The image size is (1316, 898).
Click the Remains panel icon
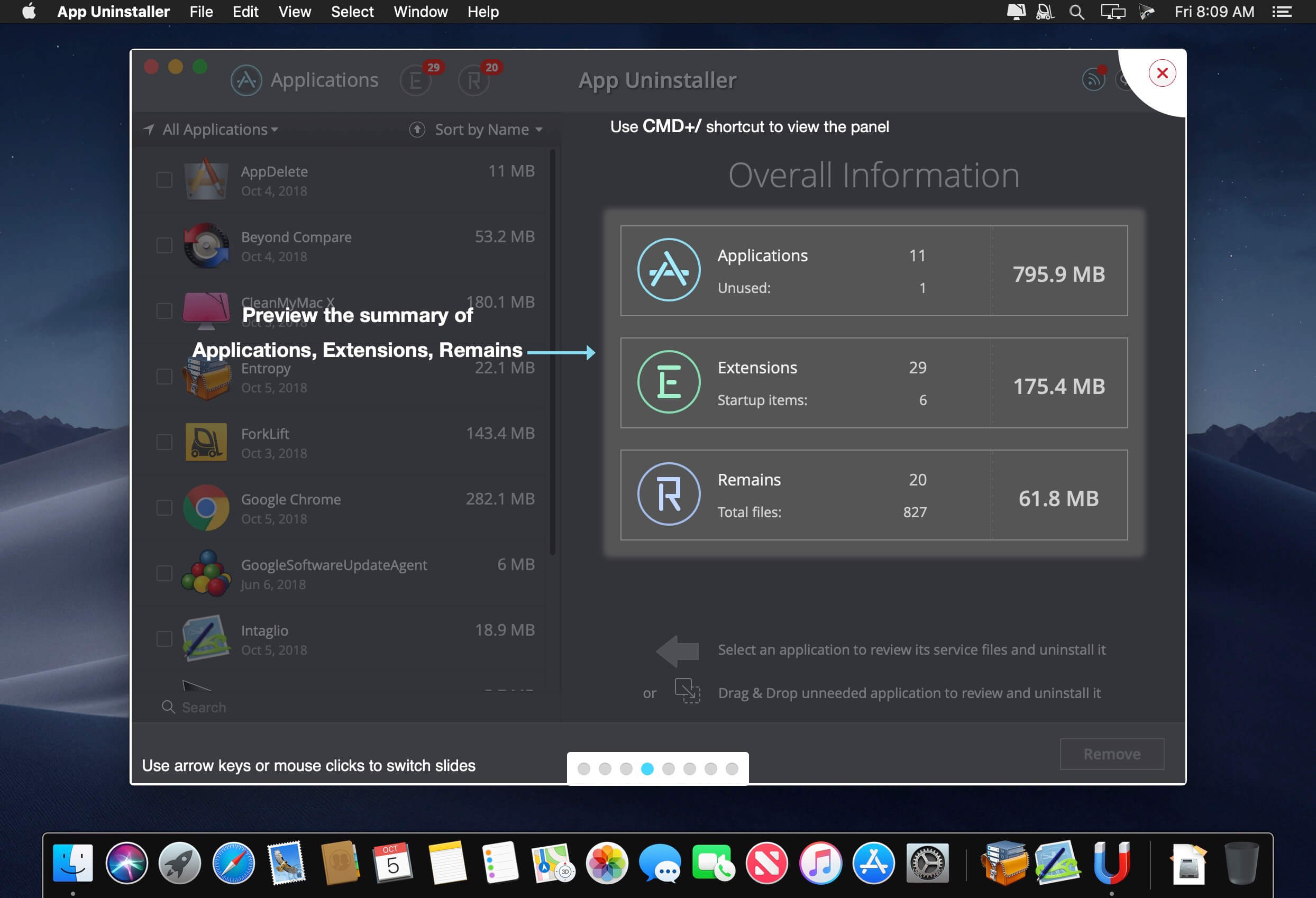pos(474,79)
